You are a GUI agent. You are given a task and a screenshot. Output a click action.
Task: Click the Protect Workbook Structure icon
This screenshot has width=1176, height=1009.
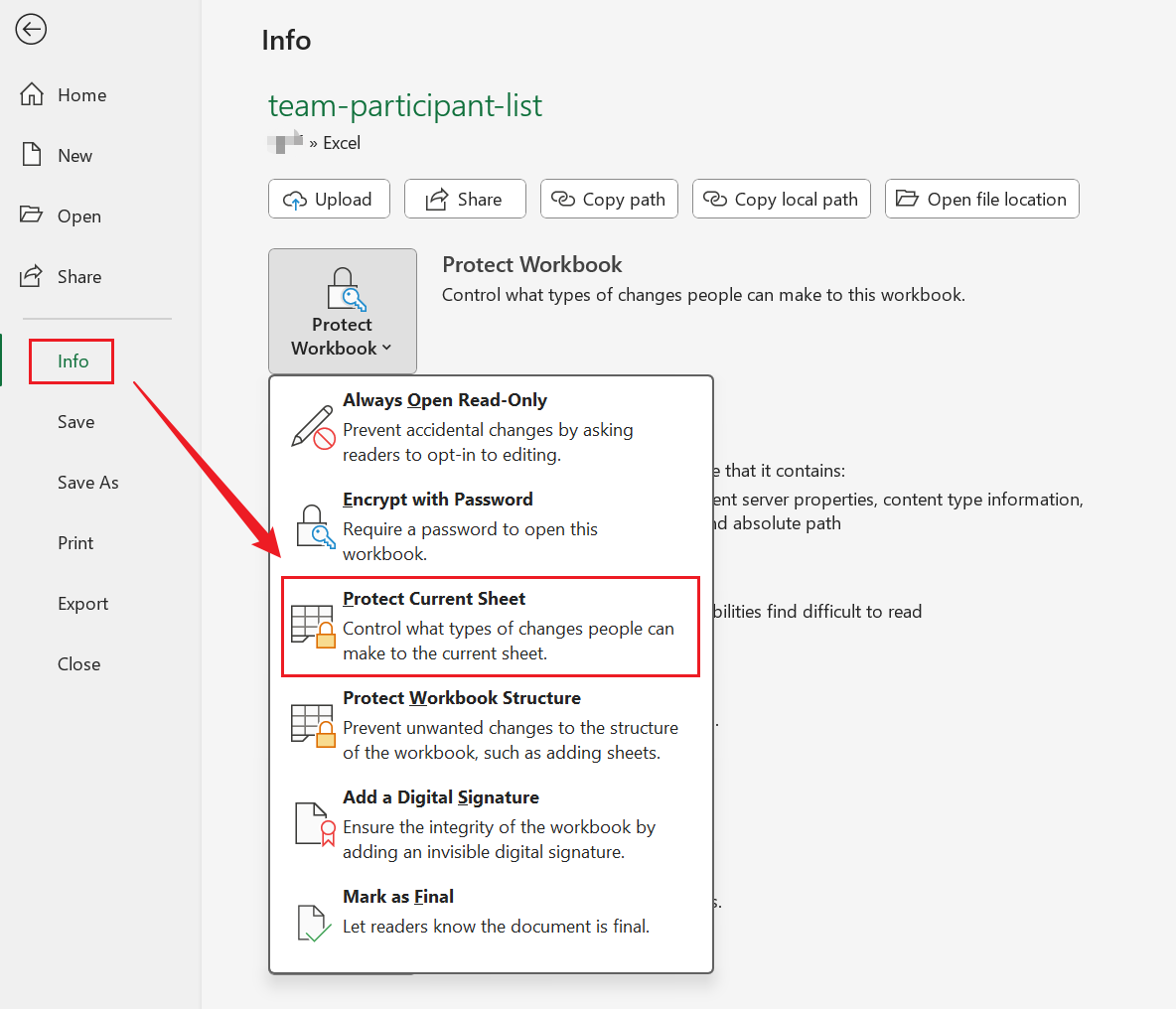313,725
